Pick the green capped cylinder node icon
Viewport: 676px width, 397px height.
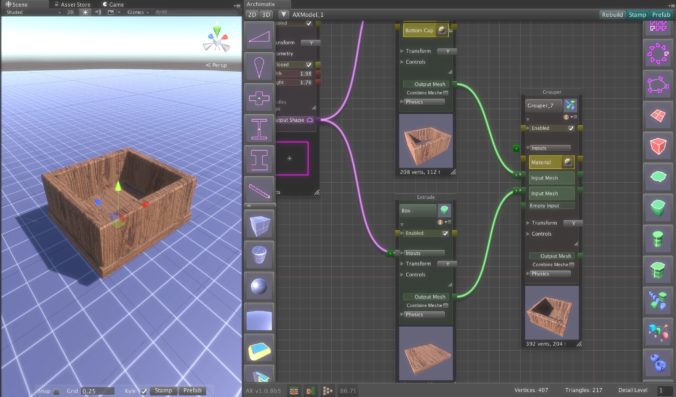658,270
